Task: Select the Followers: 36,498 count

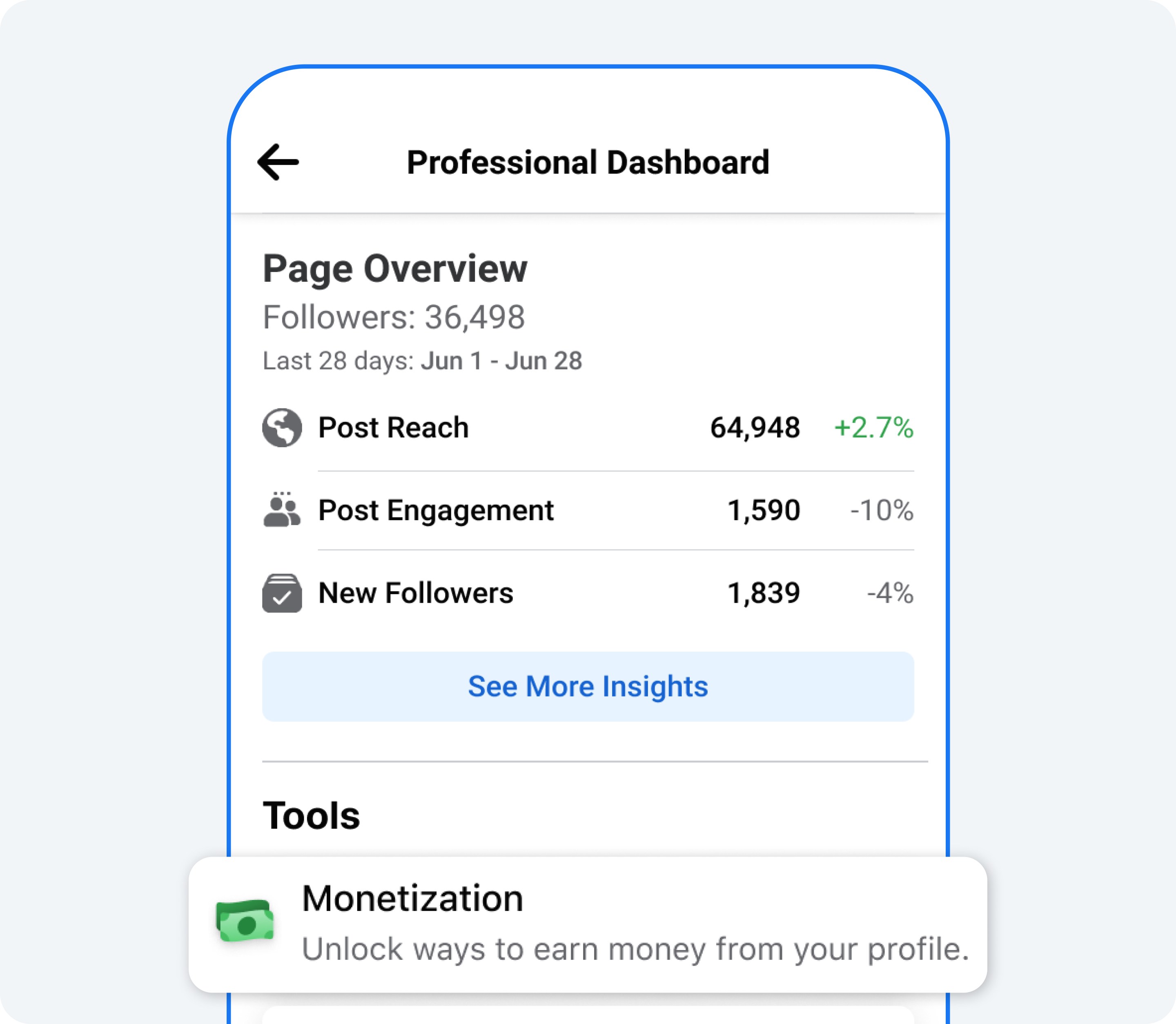Action: [393, 317]
